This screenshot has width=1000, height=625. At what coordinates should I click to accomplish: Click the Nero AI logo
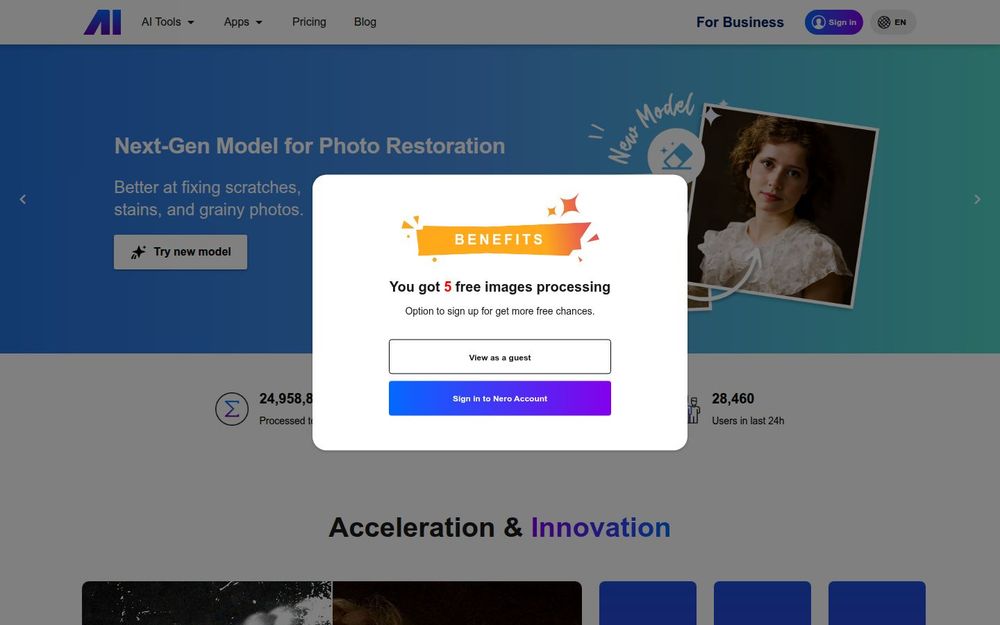point(102,22)
